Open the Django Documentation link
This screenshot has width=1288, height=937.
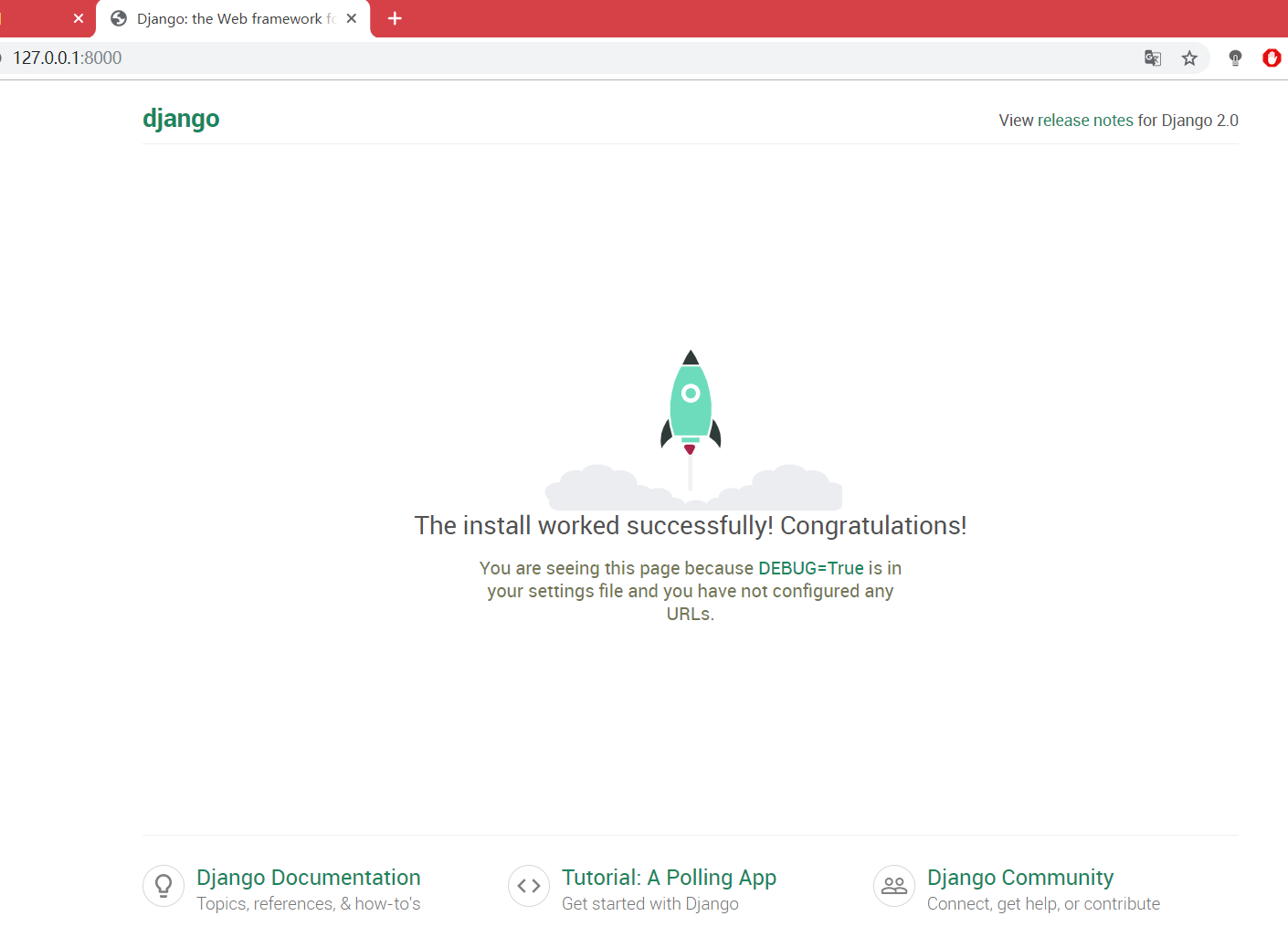coord(309,878)
